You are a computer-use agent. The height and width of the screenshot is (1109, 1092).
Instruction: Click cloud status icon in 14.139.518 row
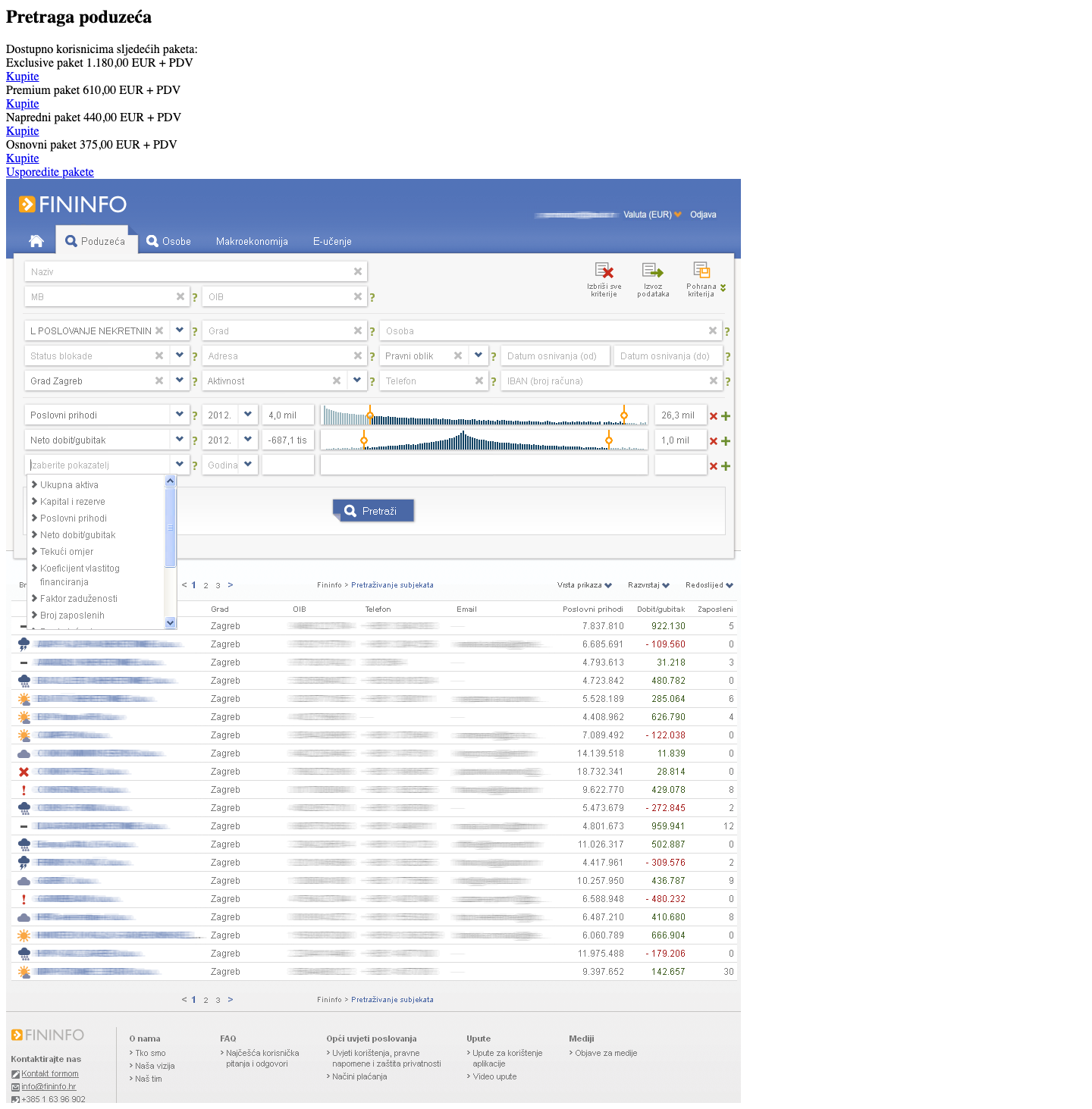pos(24,753)
